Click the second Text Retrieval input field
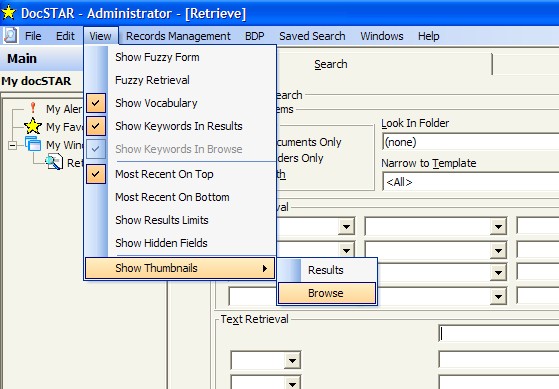 [499, 360]
